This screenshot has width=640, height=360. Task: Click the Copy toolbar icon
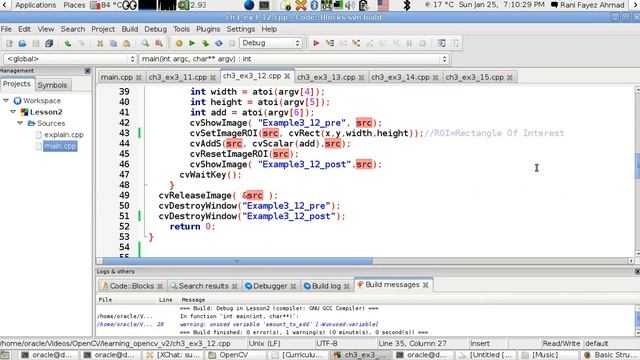point(113,43)
